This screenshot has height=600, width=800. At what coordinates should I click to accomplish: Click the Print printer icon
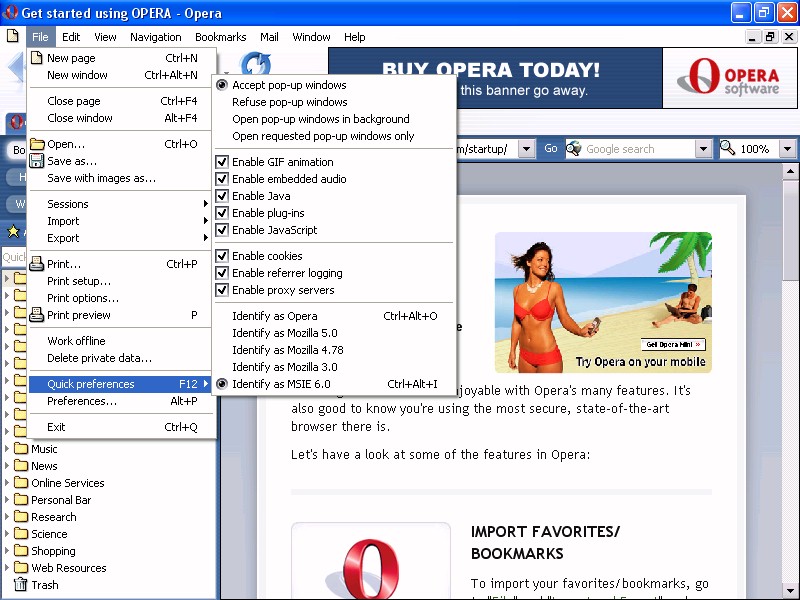coord(37,264)
